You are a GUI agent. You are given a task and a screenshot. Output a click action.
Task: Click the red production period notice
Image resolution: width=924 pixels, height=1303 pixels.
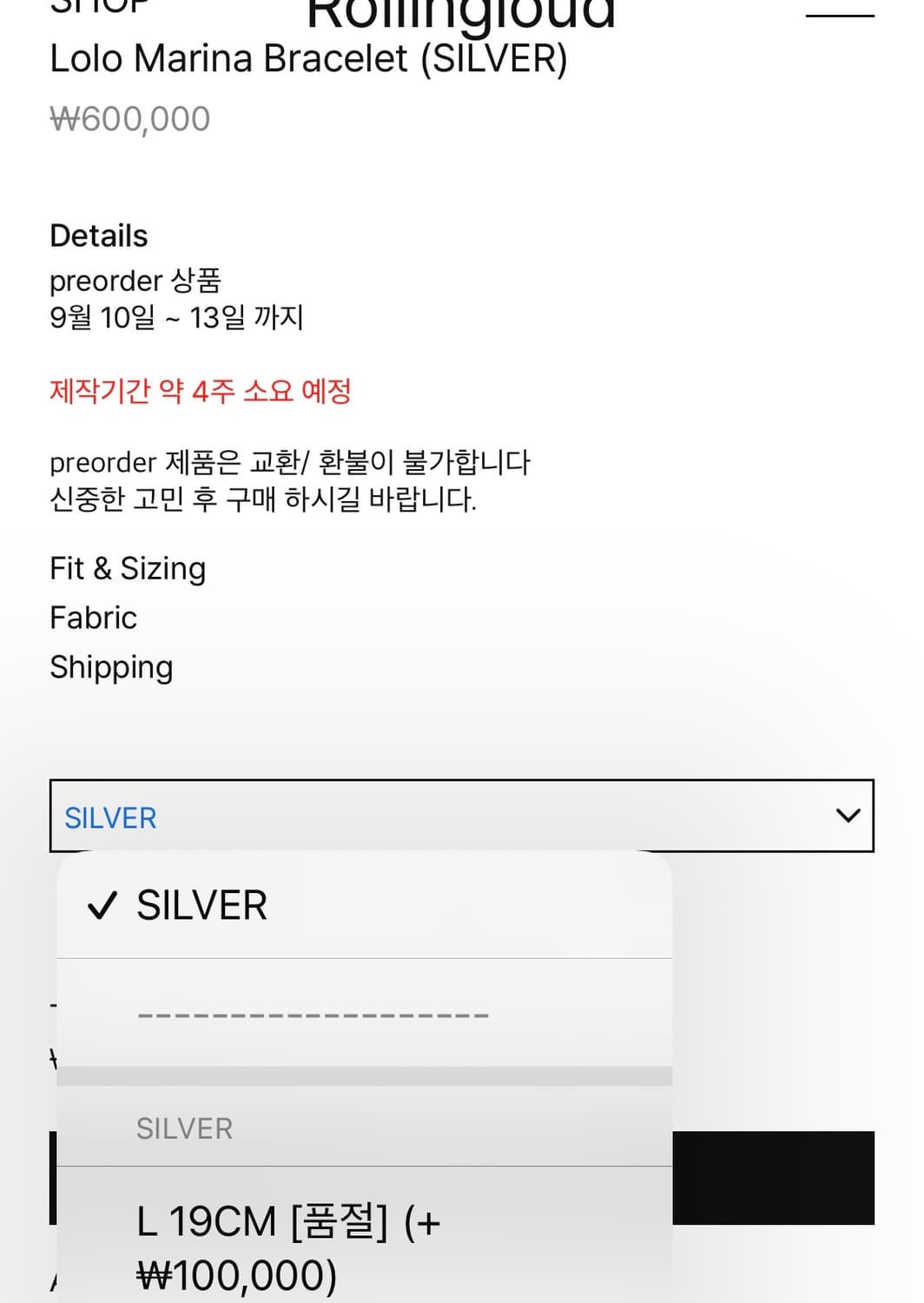pos(201,392)
